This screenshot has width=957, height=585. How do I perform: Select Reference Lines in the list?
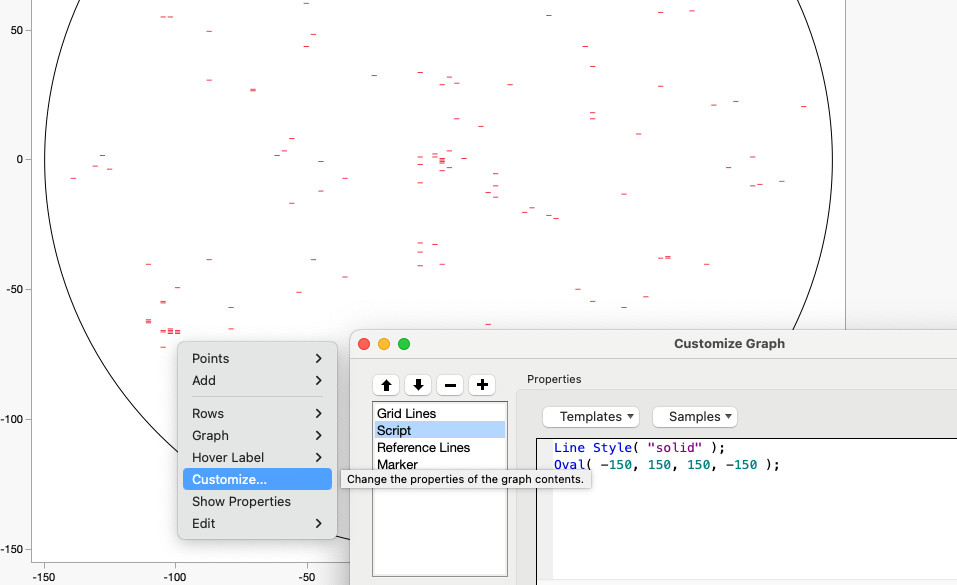coord(439,448)
